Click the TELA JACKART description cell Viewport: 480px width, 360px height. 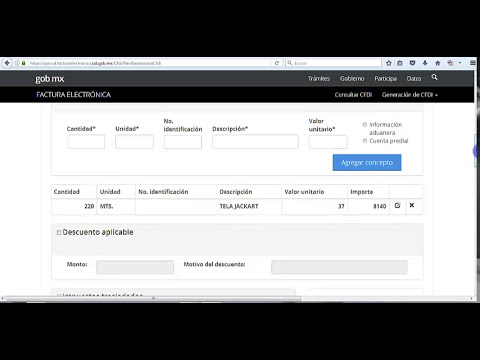[x=249, y=206]
